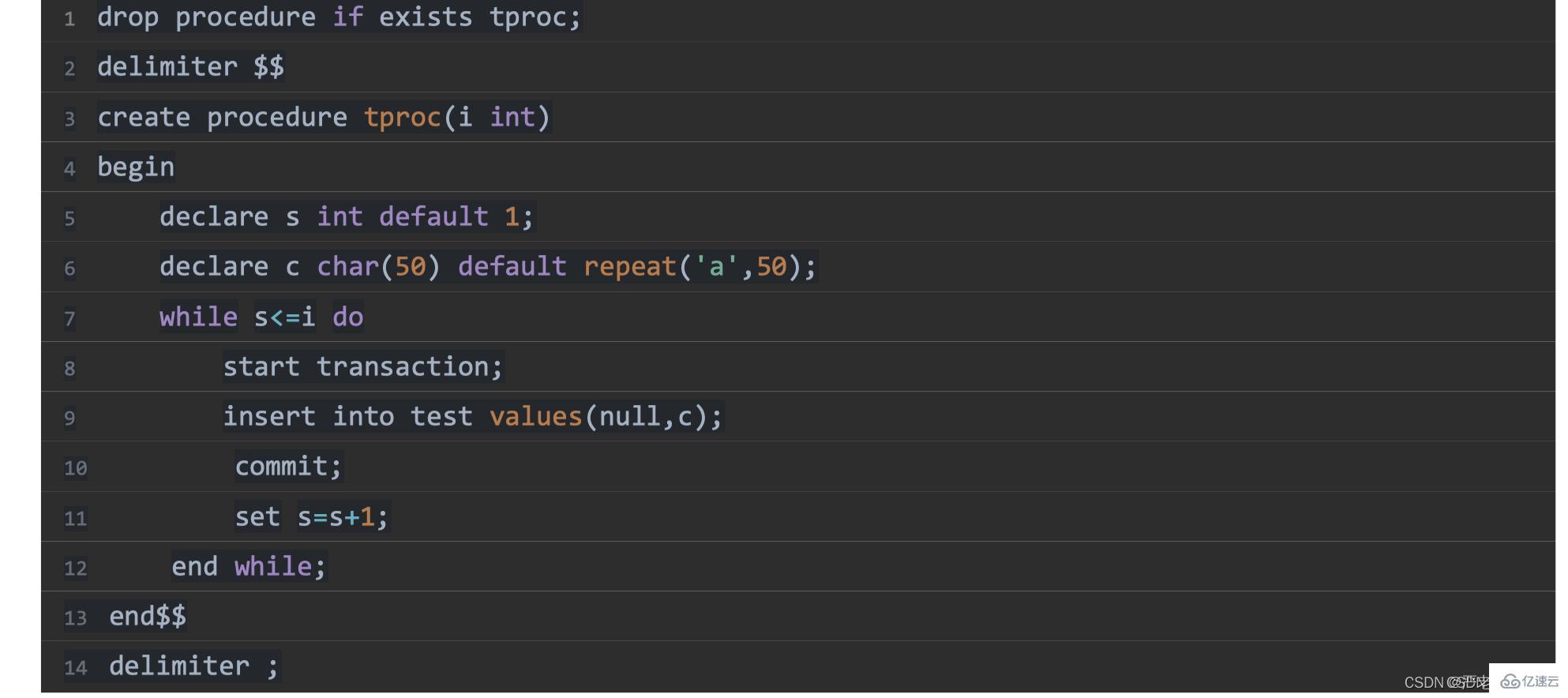Click 'insert into test' on line 9
This screenshot has height=698, width=1568.
[348, 416]
